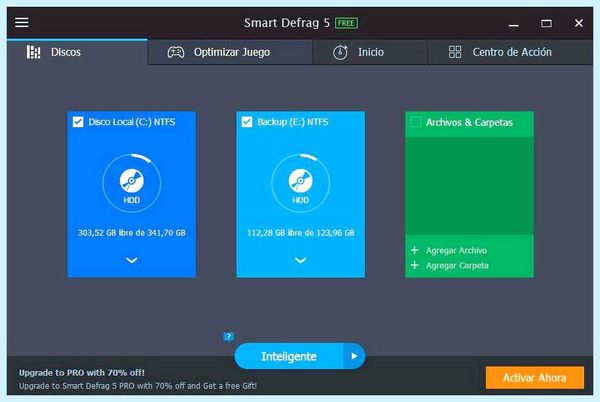The image size is (600, 402).
Task: Click the Activar Ahora button
Action: tap(535, 378)
